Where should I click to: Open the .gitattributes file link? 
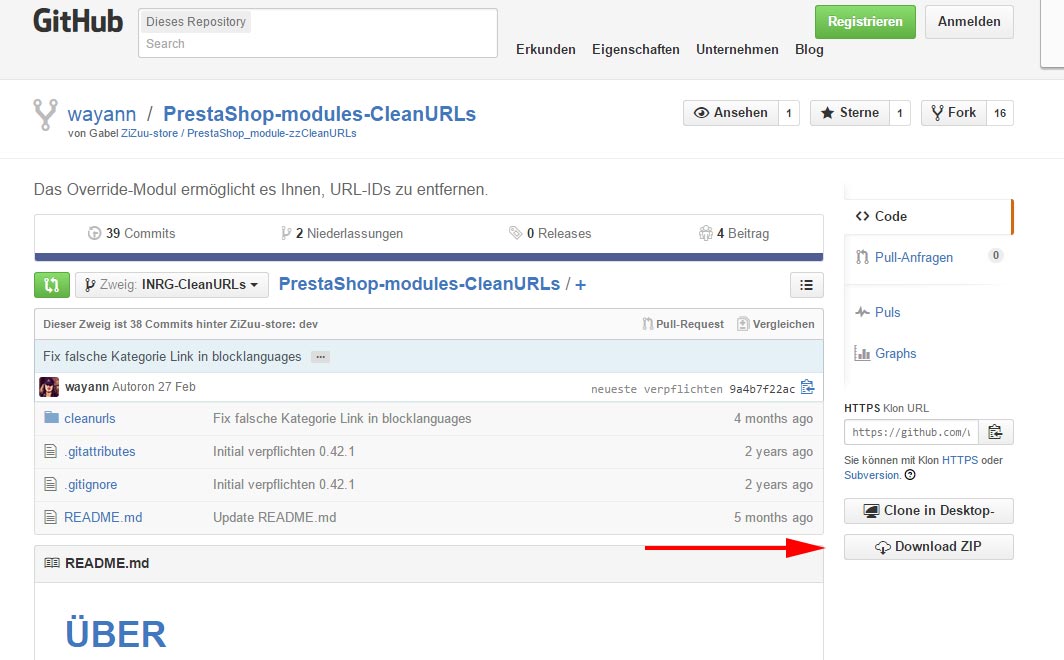100,452
